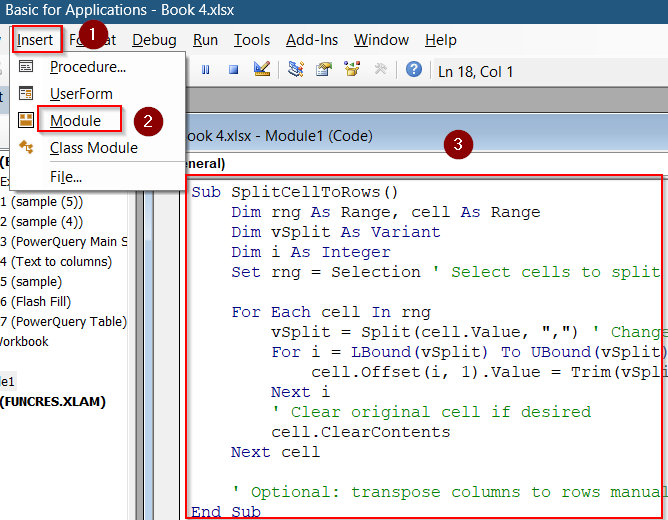Viewport: 668px width, 520px height.
Task: Click the line 'Dim i As Integer'
Action: pyautogui.click(x=311, y=252)
